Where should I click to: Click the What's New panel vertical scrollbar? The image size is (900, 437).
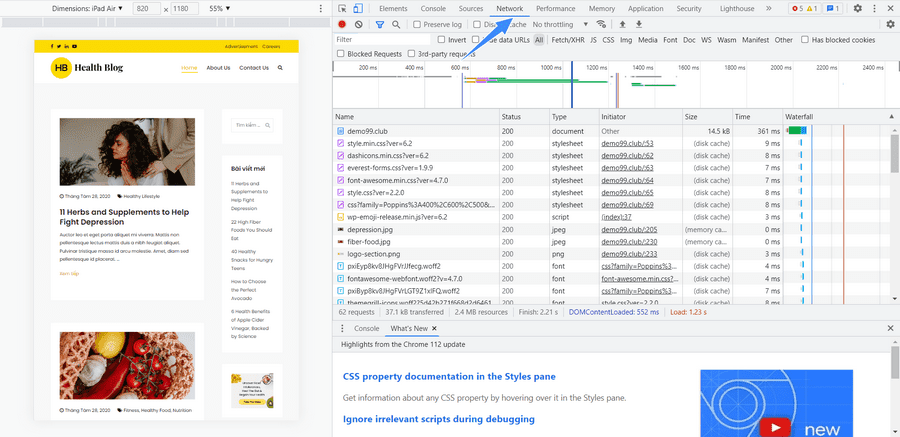pyautogui.click(x=895, y=363)
